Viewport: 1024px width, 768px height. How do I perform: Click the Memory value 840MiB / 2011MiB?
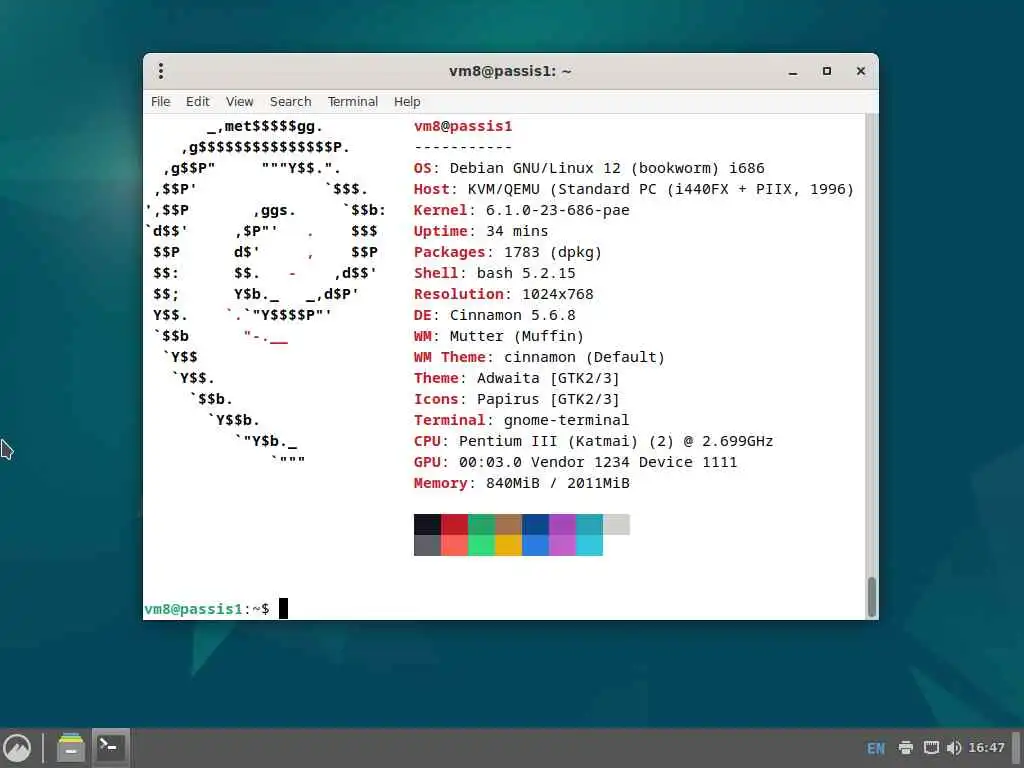point(558,483)
